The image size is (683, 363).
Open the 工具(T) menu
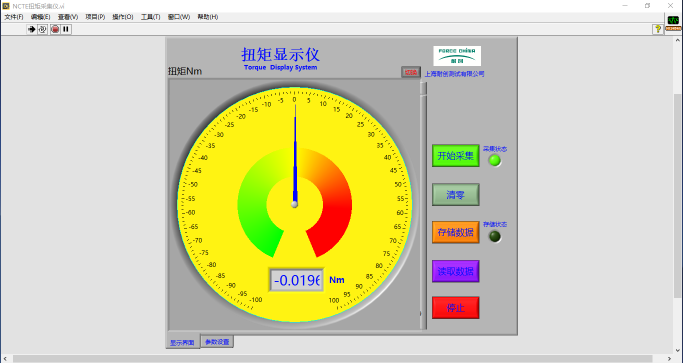point(151,17)
